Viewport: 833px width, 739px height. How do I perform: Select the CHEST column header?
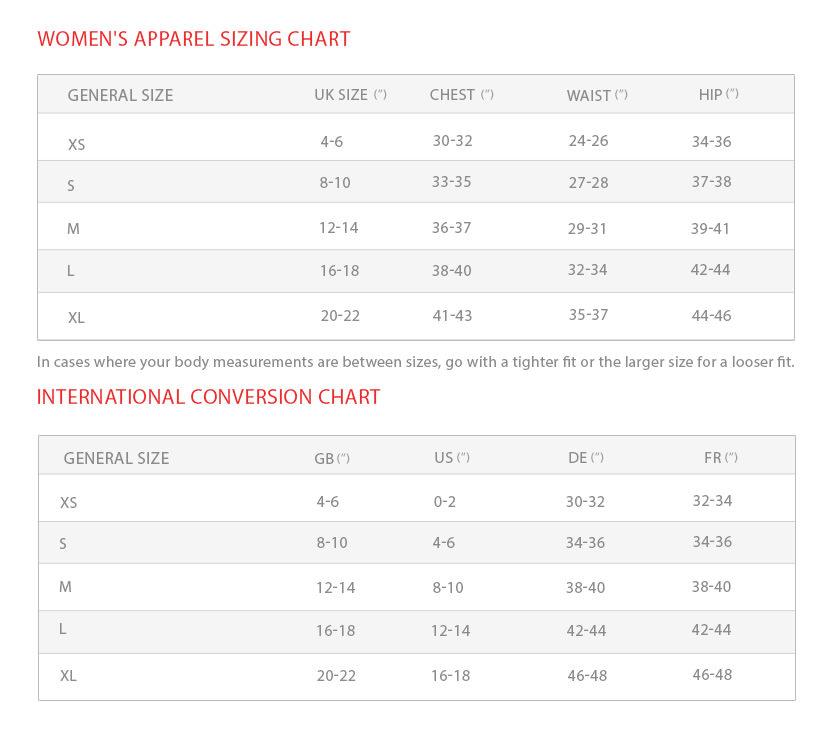coord(461,95)
